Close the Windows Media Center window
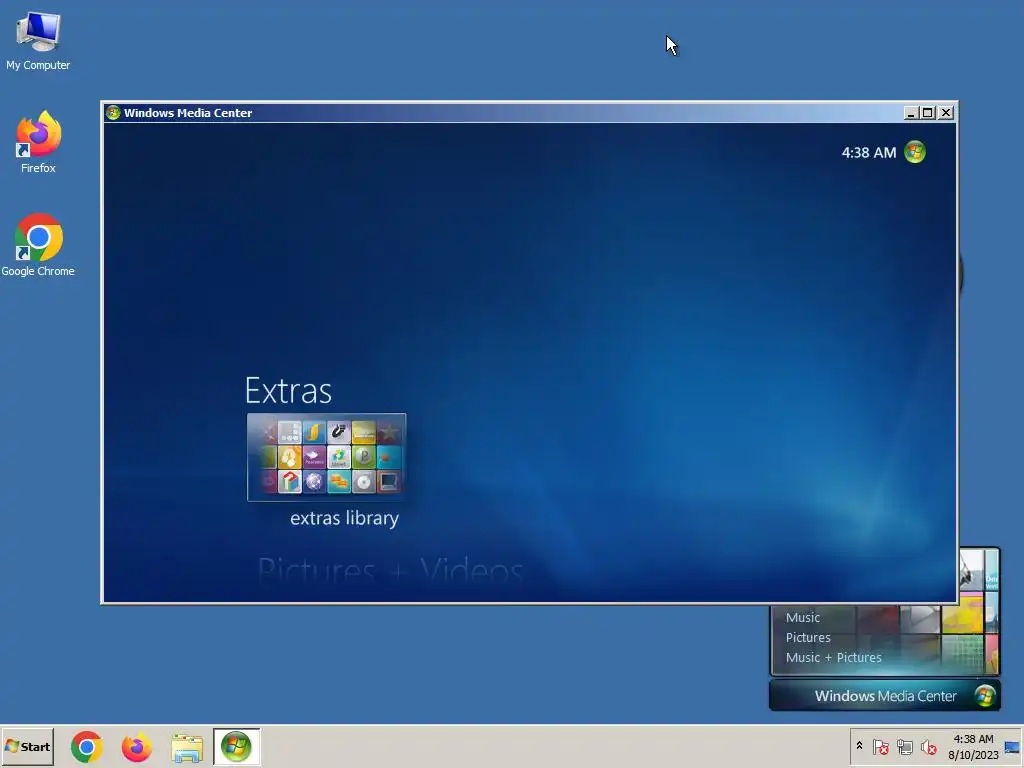 (946, 112)
